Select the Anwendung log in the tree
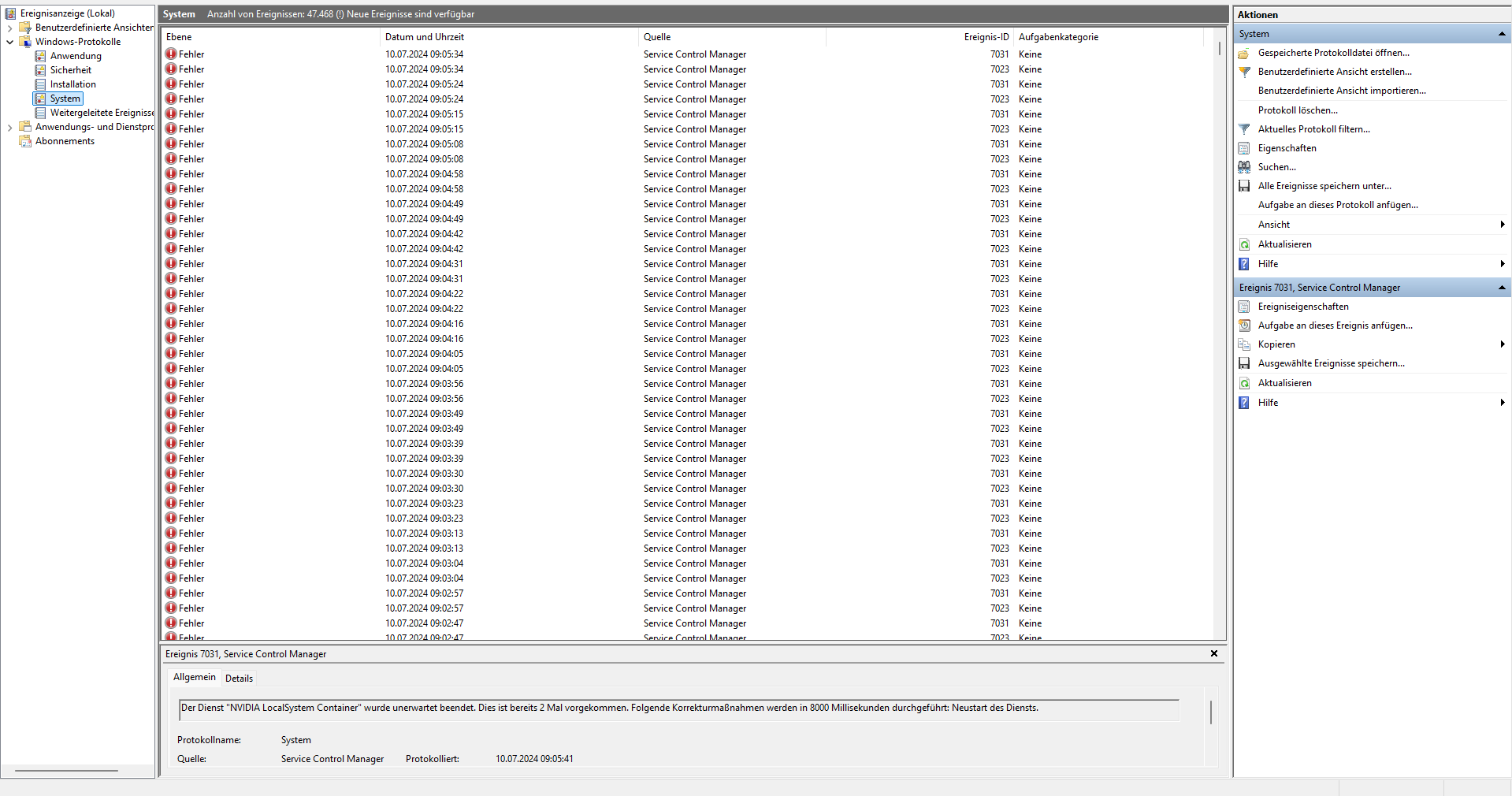Image resolution: width=1512 pixels, height=796 pixels. pyautogui.click(x=75, y=55)
